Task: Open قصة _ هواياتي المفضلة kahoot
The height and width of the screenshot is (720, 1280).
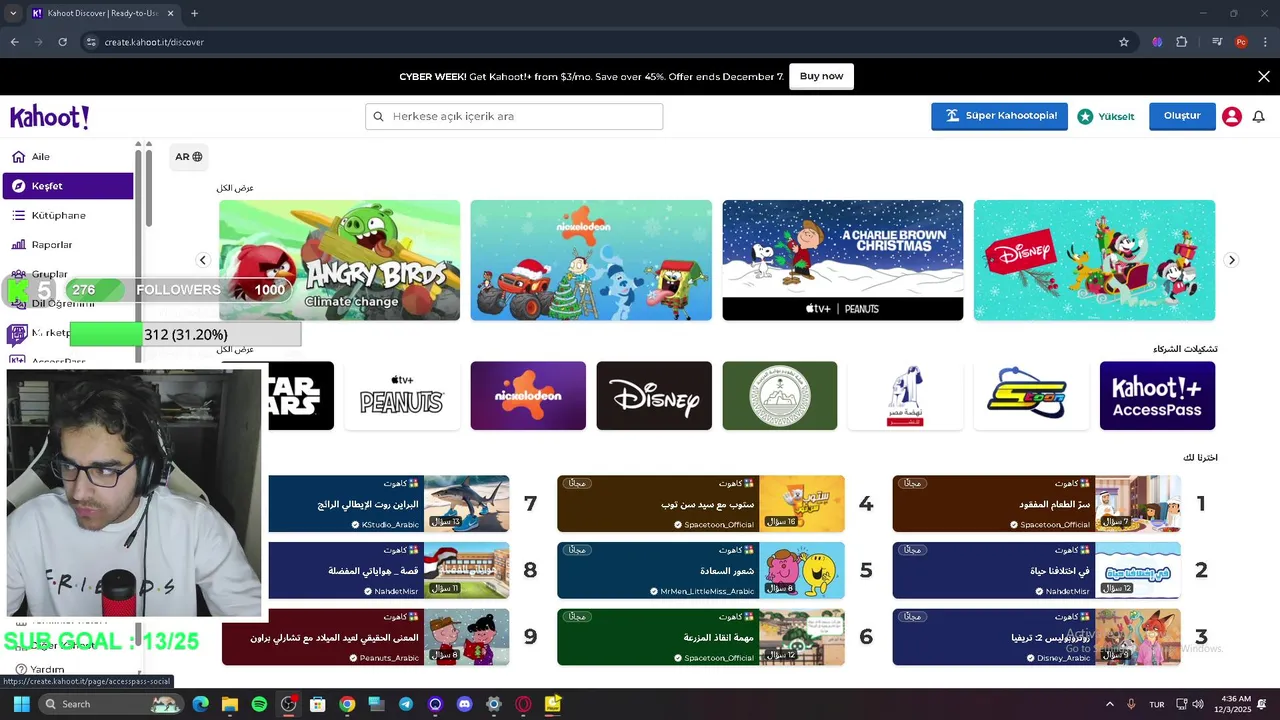Action: [389, 571]
